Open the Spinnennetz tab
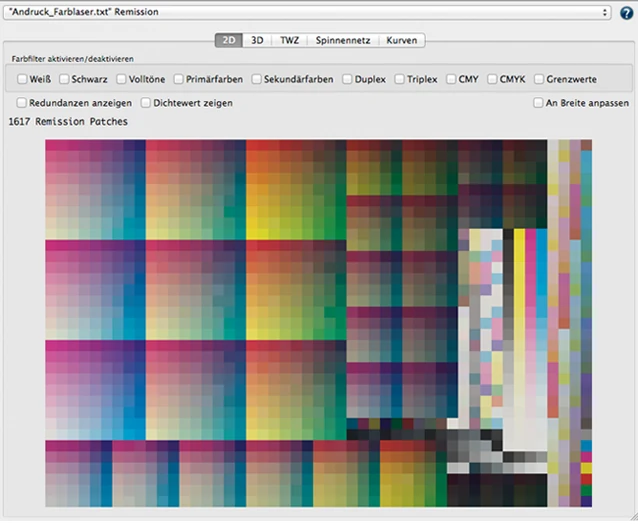The height and width of the screenshot is (527, 638). tap(342, 41)
